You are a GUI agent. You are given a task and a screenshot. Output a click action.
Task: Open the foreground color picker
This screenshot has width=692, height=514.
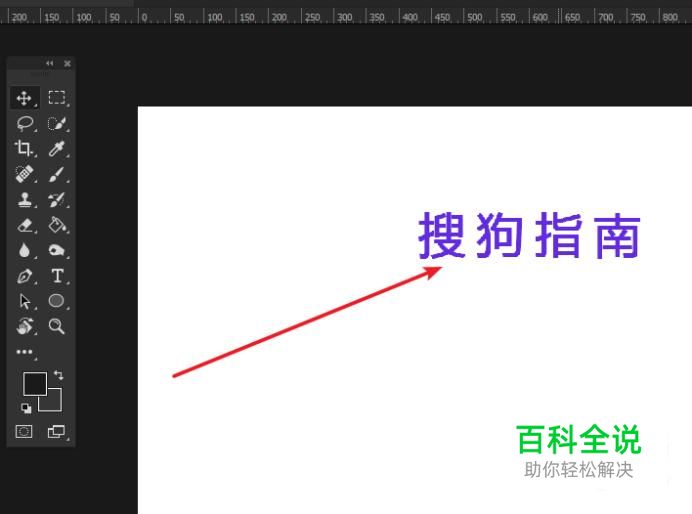pos(34,383)
